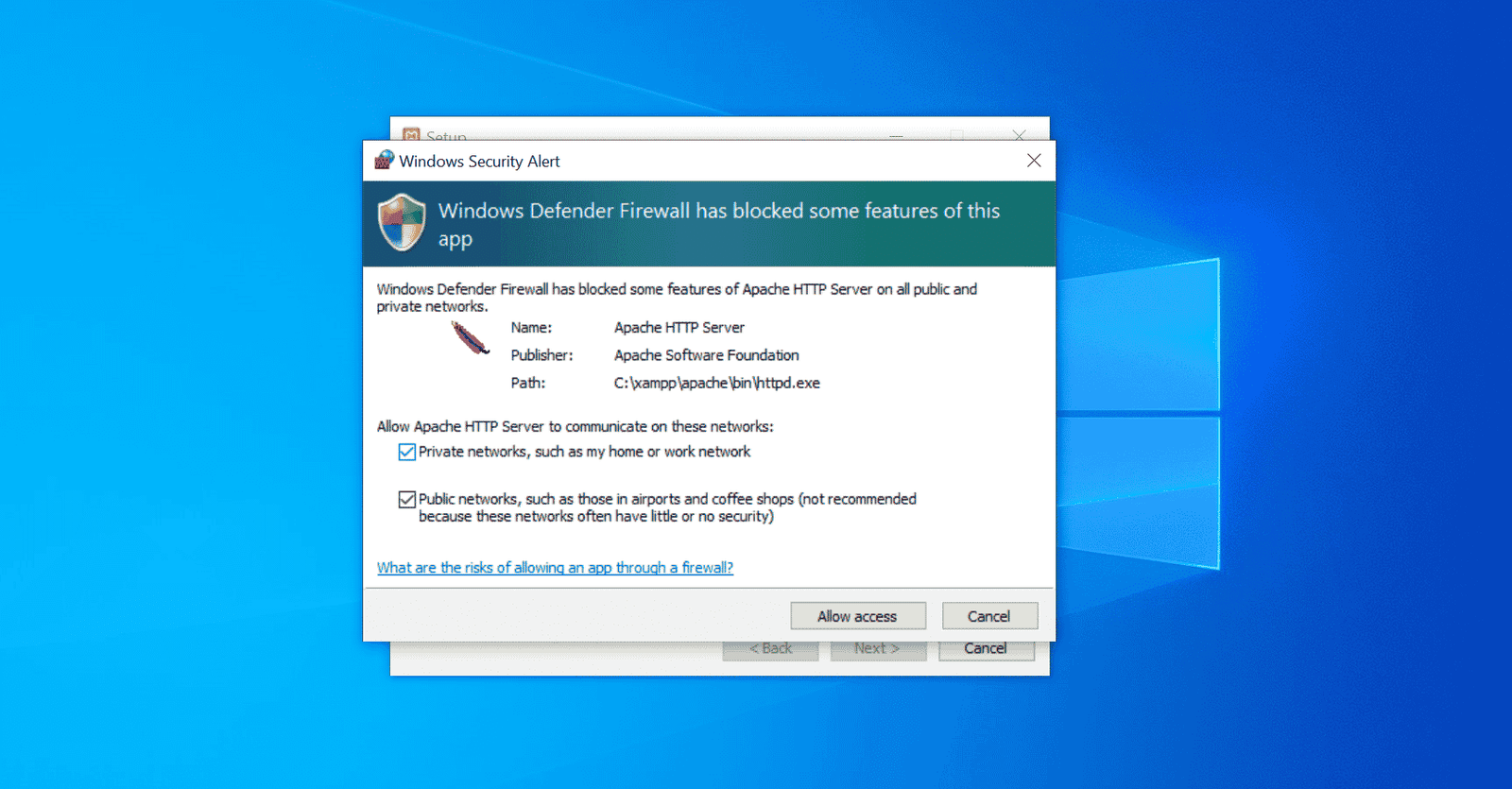Click Cancel in the Setup window behind
The height and width of the screenshot is (789, 1512).
pos(986,649)
